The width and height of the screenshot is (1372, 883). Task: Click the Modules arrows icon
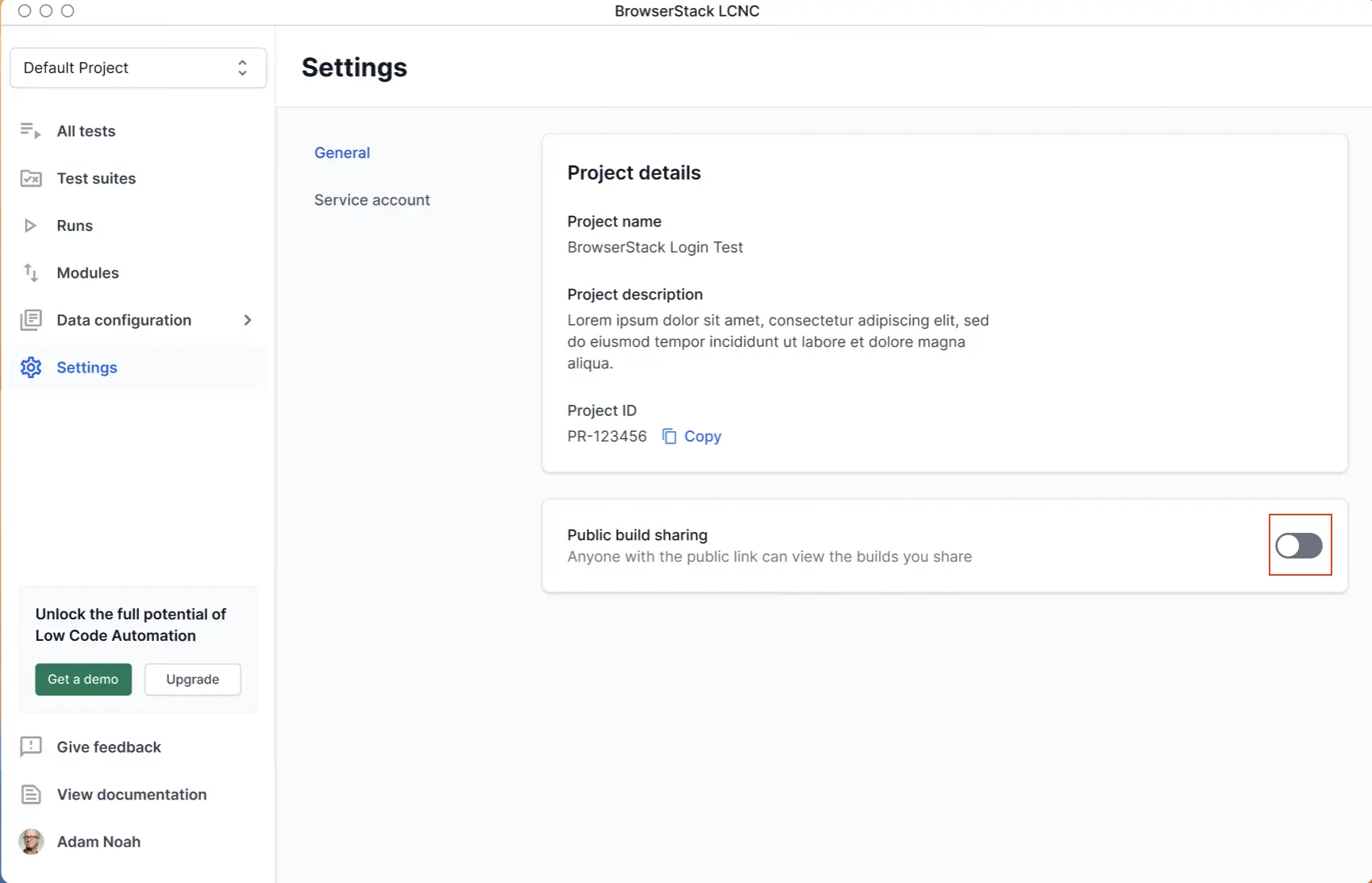(x=30, y=273)
